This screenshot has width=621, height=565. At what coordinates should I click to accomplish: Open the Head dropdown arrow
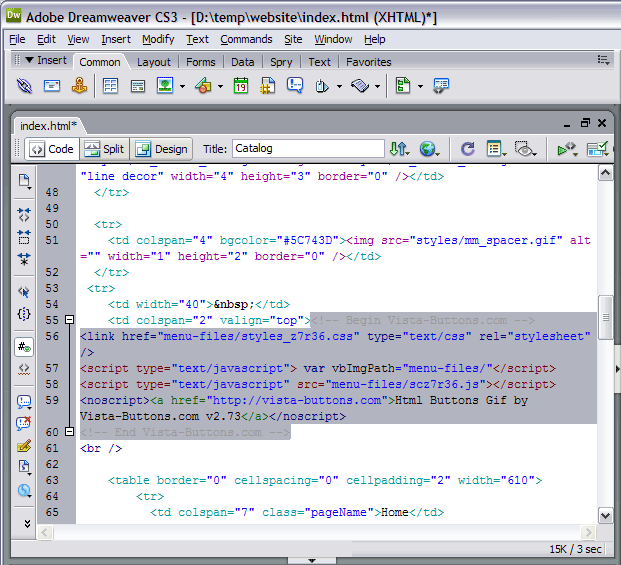coord(339,86)
